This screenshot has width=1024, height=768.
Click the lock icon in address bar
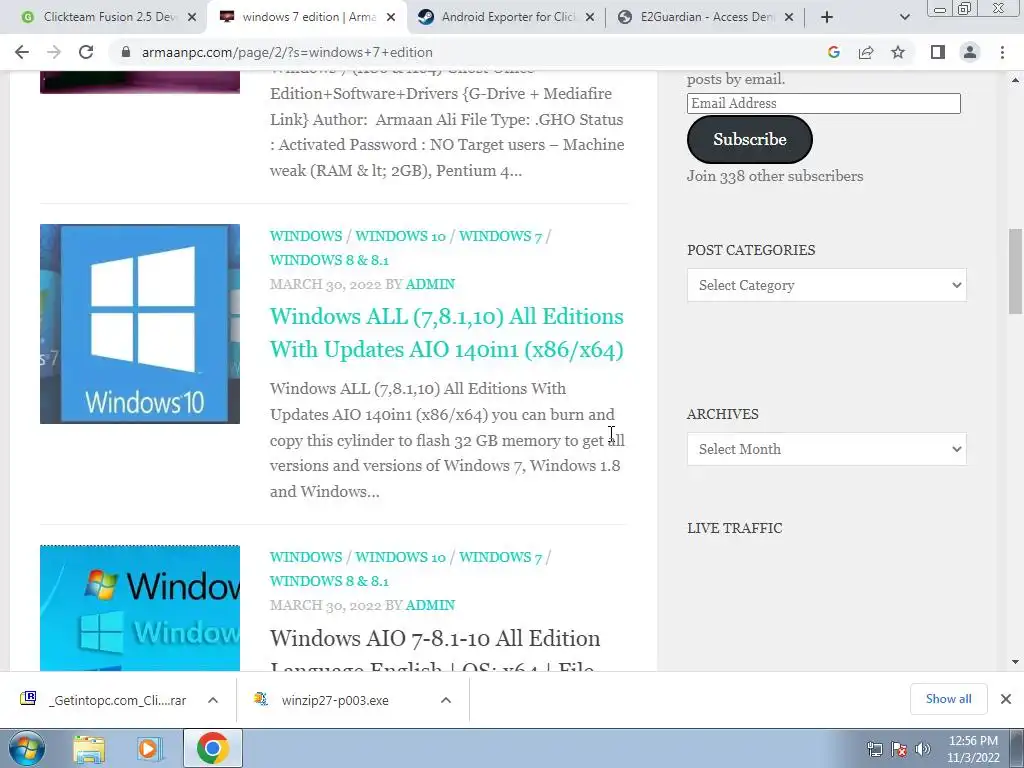point(126,52)
